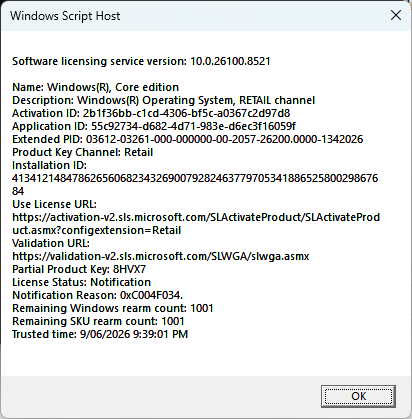Click the Application ID line
Screen dimensions: 412x419
pos(154,126)
